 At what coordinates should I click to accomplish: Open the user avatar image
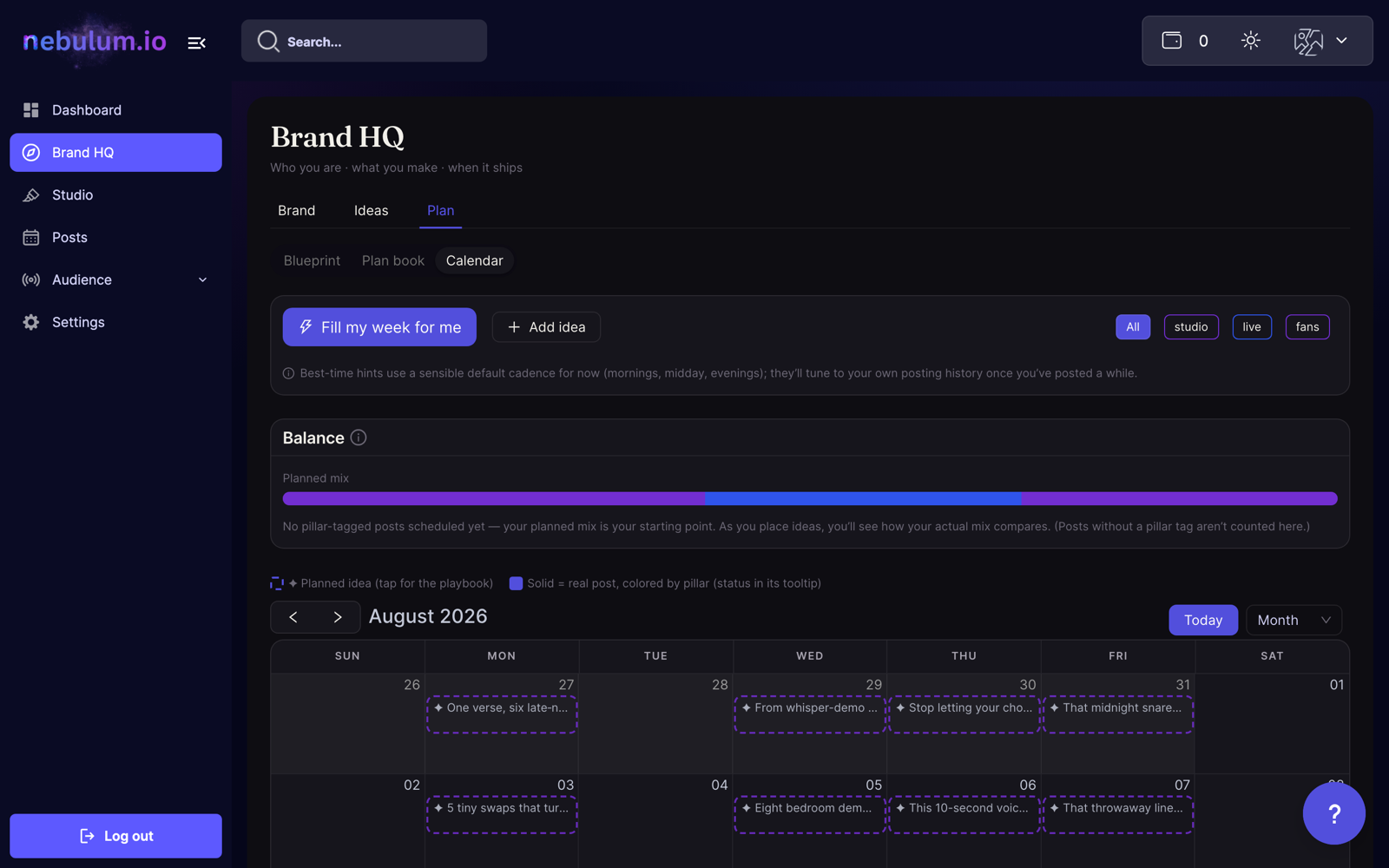tap(1308, 41)
